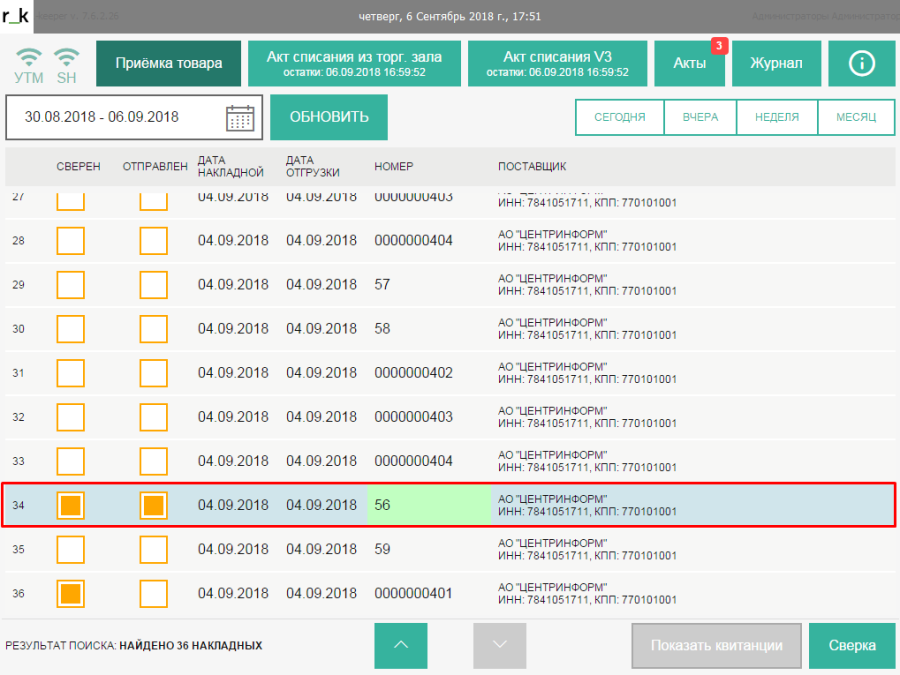This screenshot has width=900, height=675.
Task: Open Акт списания из торг. зала
Action: (354, 63)
